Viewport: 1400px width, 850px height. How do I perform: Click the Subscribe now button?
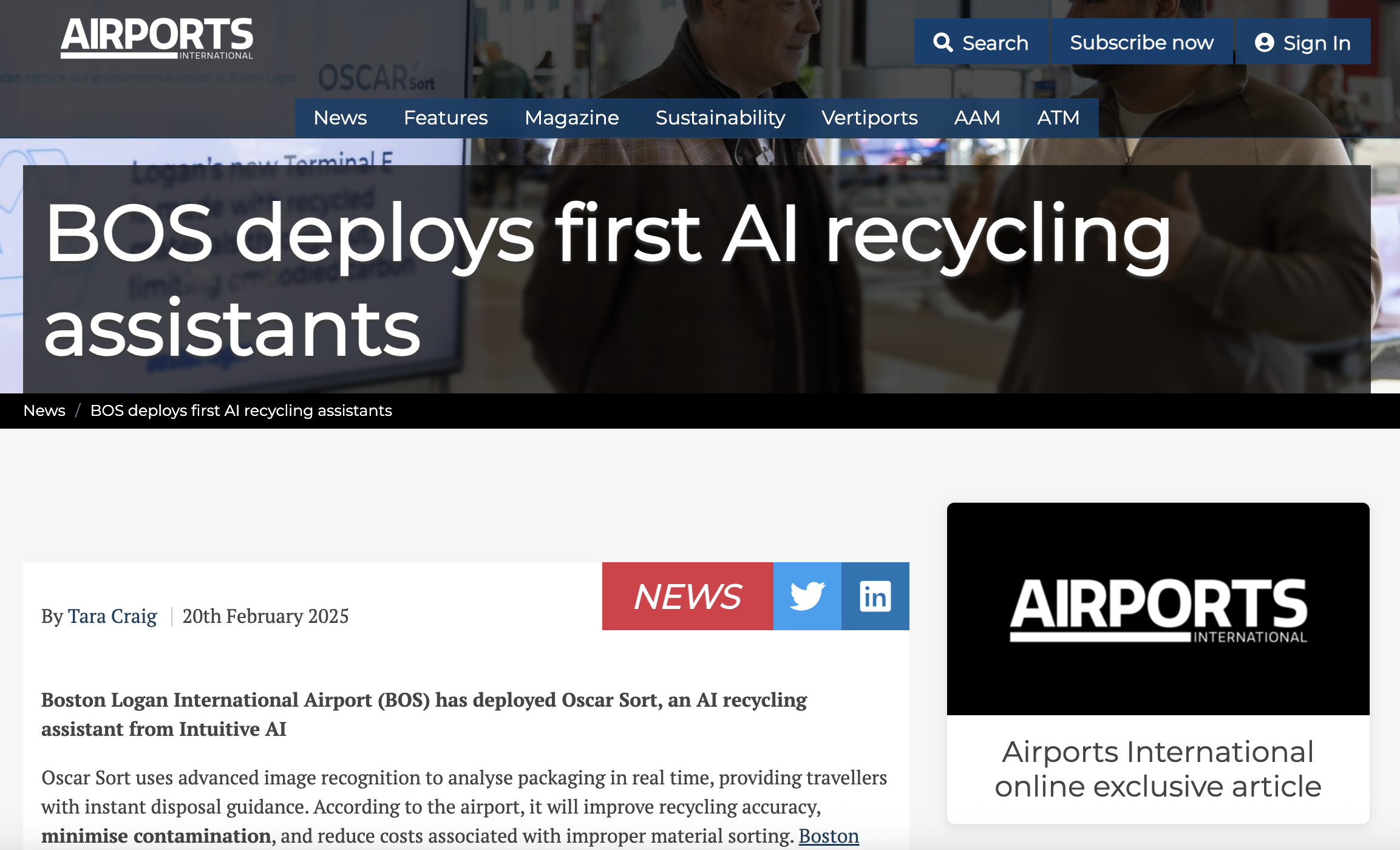(1142, 42)
